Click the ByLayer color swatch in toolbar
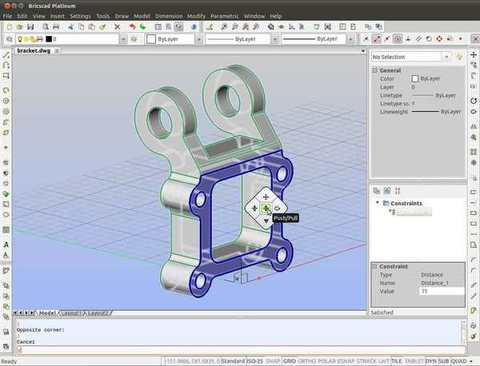Image resolution: width=480 pixels, height=366 pixels. [151, 39]
